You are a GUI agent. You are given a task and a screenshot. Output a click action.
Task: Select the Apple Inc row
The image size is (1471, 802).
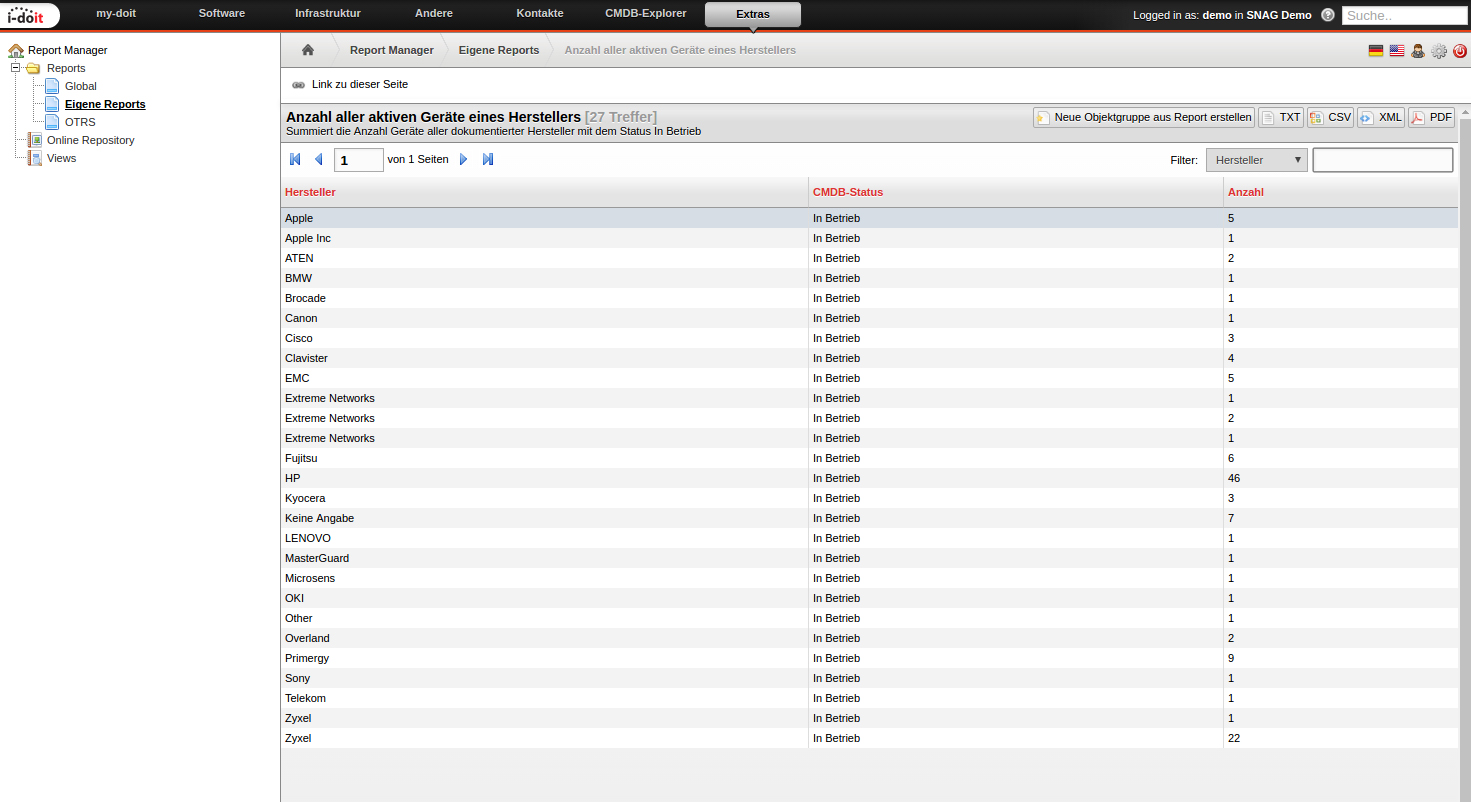(869, 238)
